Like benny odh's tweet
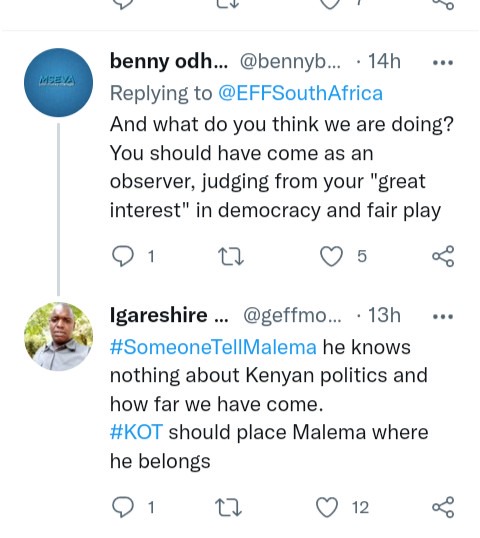 [x=331, y=256]
